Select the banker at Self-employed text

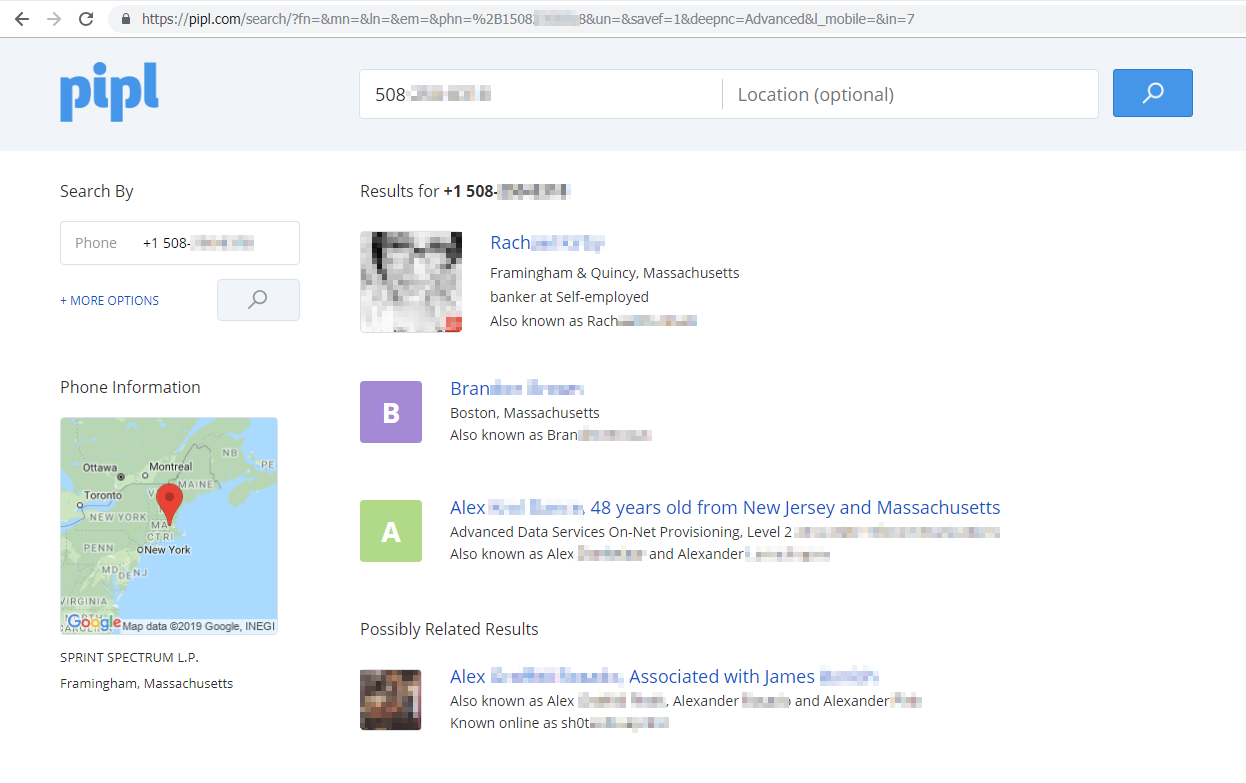pos(569,297)
